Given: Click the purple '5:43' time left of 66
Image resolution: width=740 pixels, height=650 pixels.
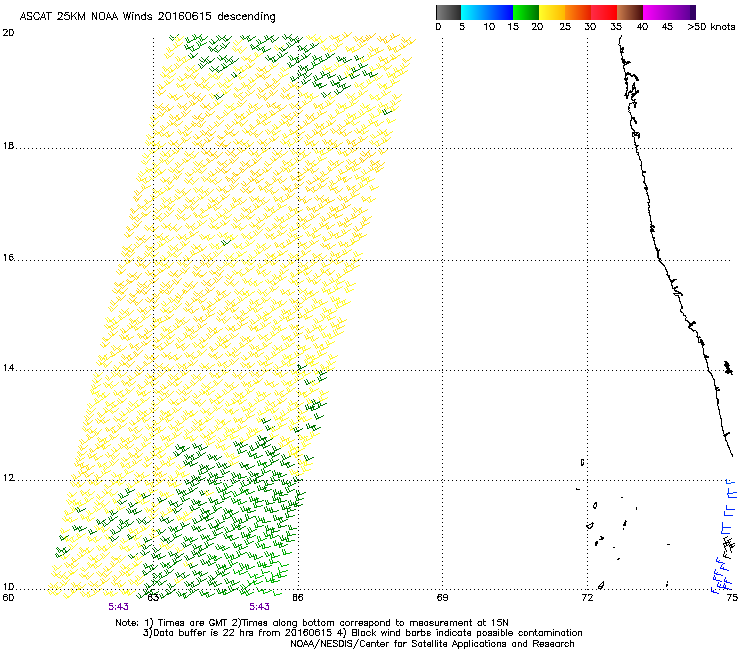Looking at the screenshot, I should pyautogui.click(x=260, y=607).
